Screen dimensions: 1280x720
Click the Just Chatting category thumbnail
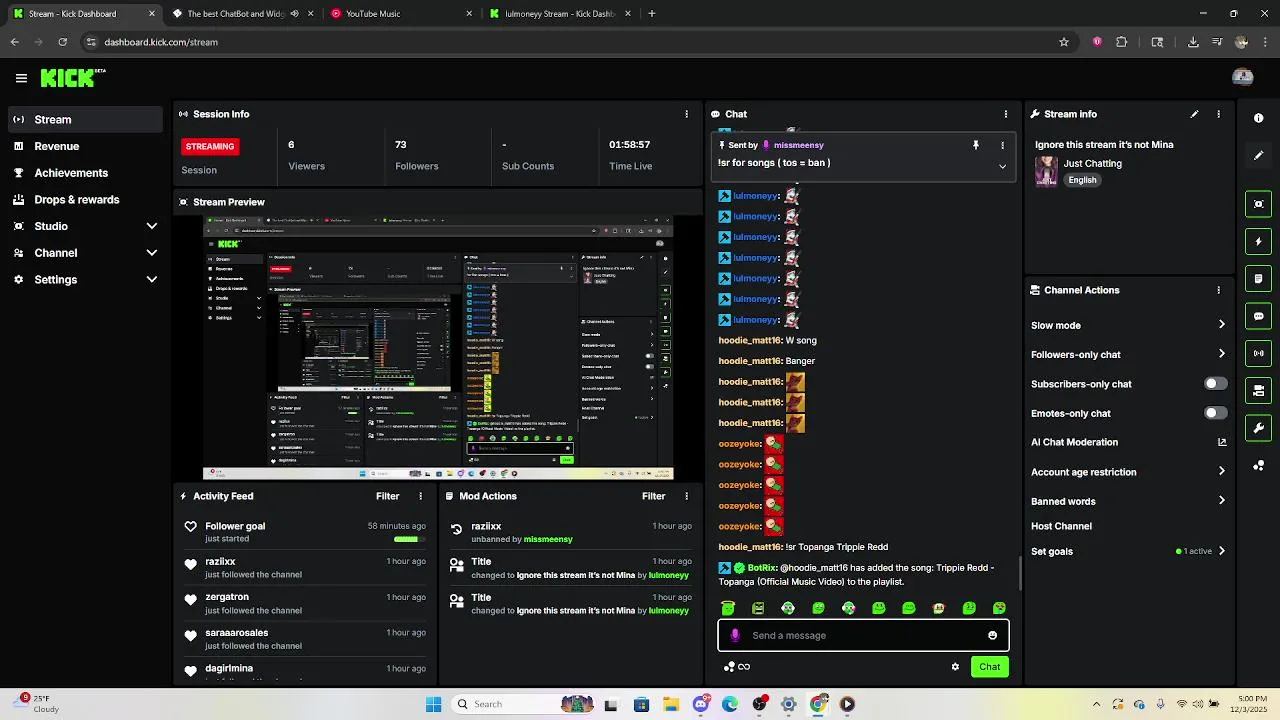pos(1046,171)
